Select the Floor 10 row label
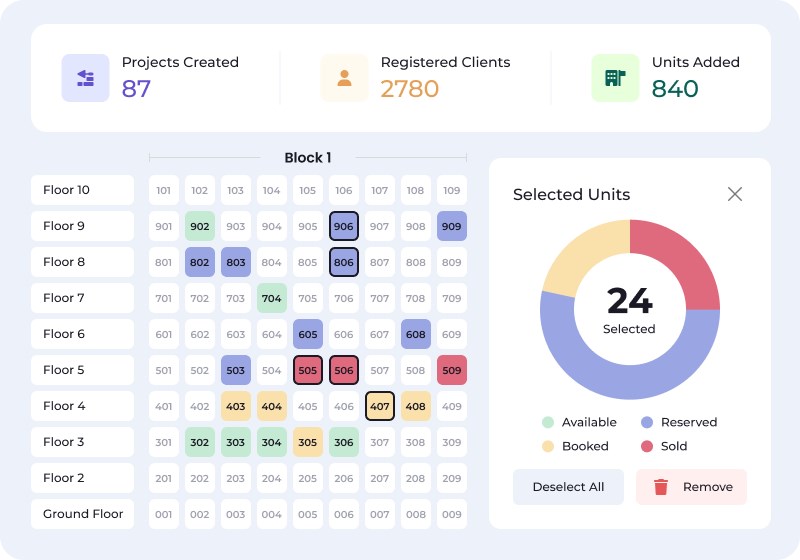800x560 pixels. point(82,190)
